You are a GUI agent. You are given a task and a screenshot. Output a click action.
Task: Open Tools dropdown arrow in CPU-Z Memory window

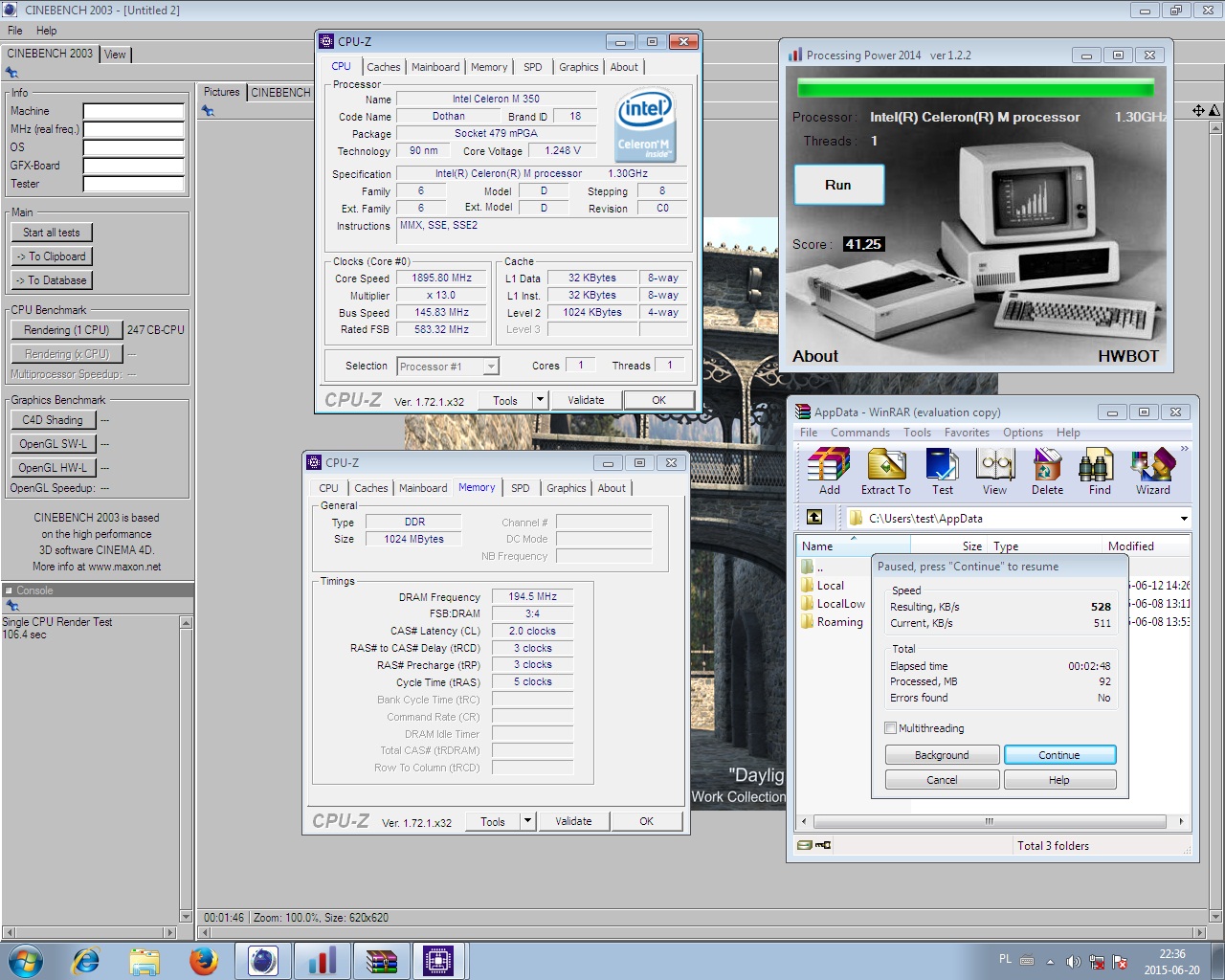[x=527, y=821]
